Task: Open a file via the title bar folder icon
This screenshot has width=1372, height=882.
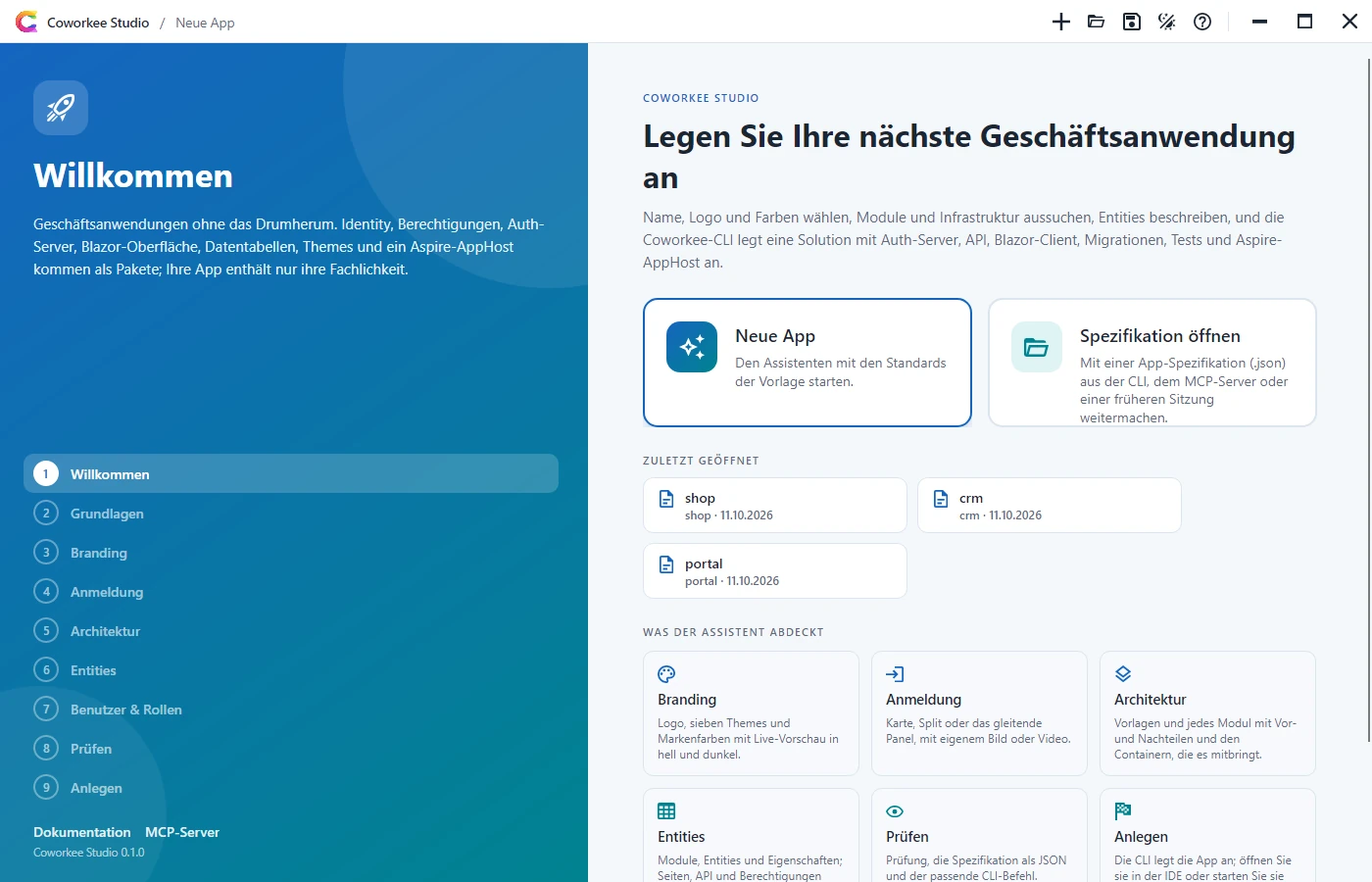Action: (1097, 22)
